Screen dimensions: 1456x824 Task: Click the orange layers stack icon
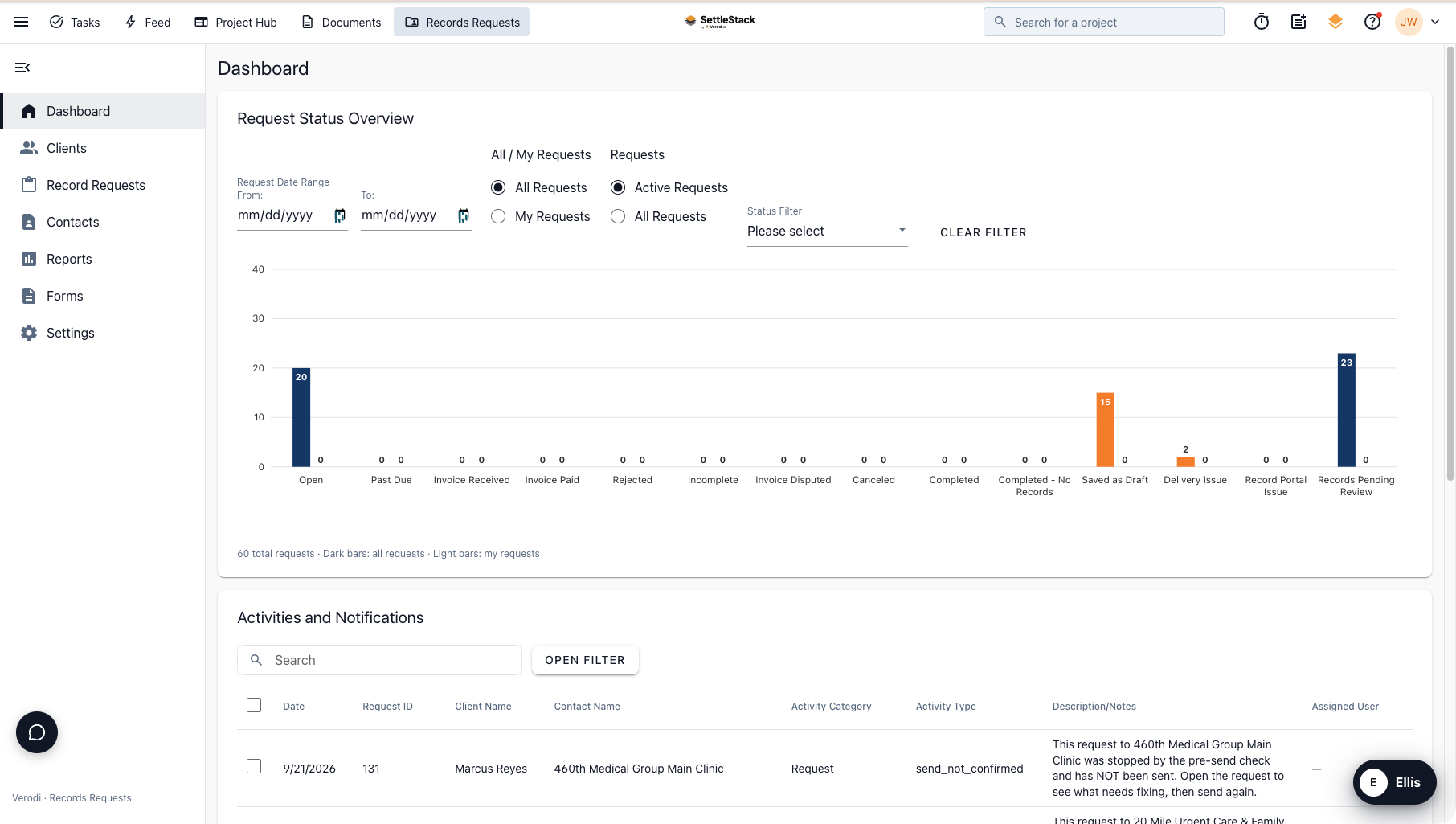pos(1335,22)
